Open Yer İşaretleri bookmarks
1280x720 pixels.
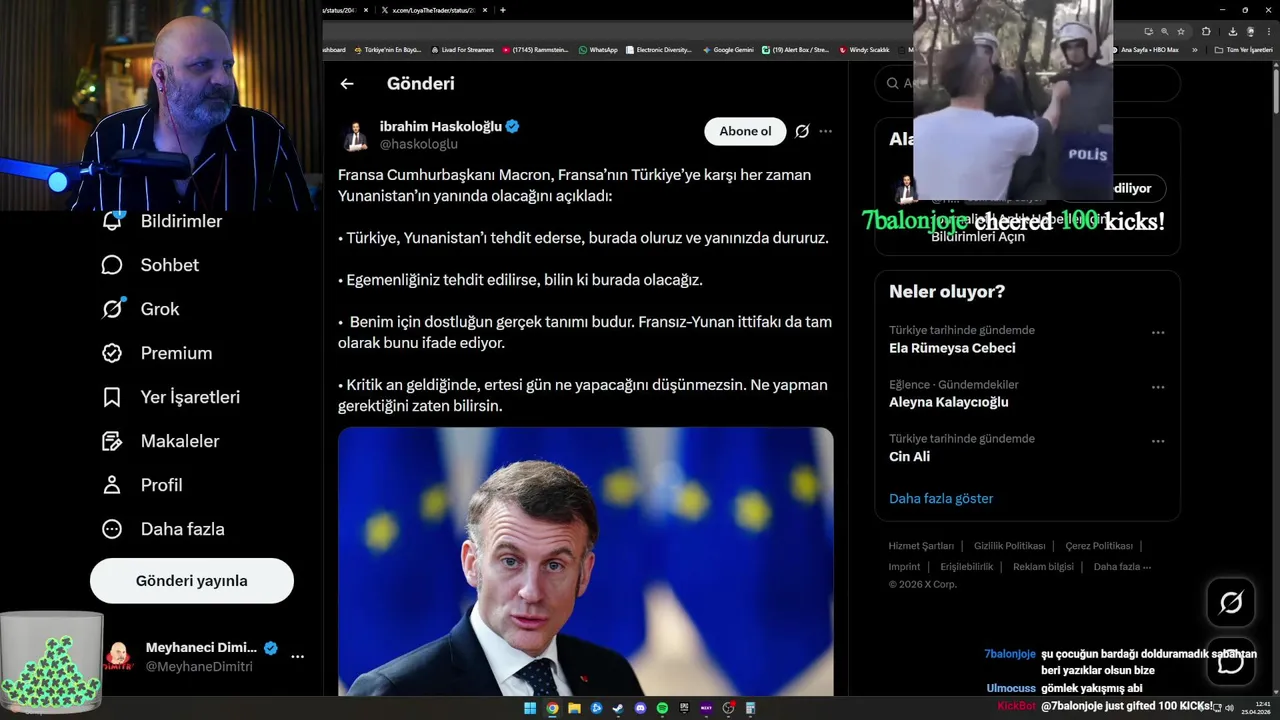(171, 397)
